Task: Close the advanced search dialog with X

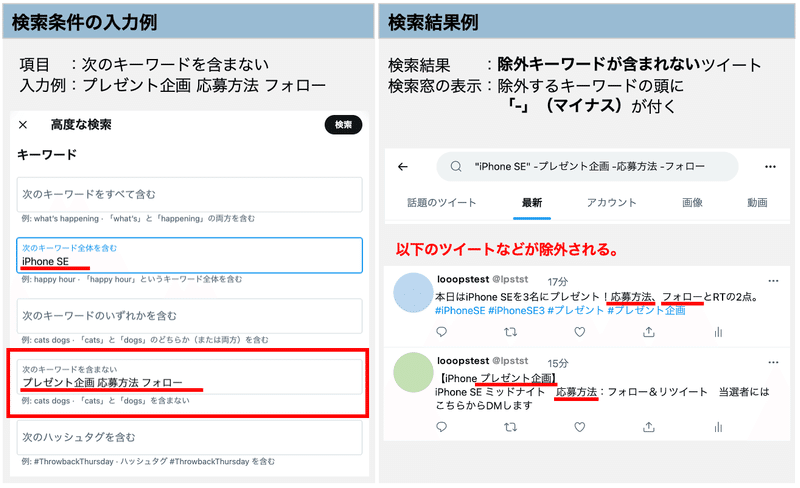Action: point(23,125)
